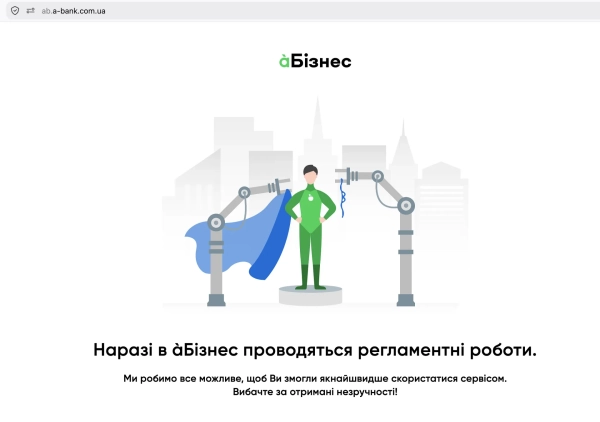Viewport: 600px width, 422px height.
Task: Click the text "Ми робимо все можливе, щоб Ви змогли якнайшвидше скористатися сервісом."
Action: click(x=315, y=378)
